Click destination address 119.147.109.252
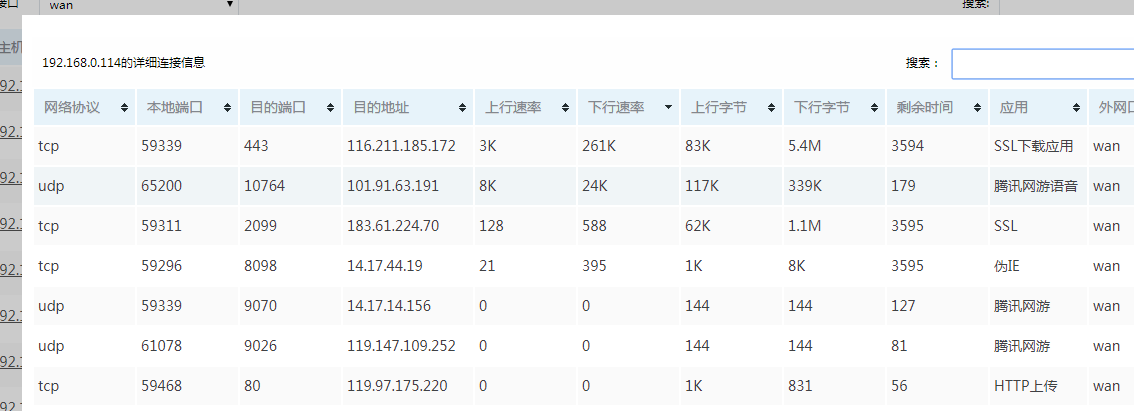Viewport: 1134px width, 411px height. click(401, 346)
